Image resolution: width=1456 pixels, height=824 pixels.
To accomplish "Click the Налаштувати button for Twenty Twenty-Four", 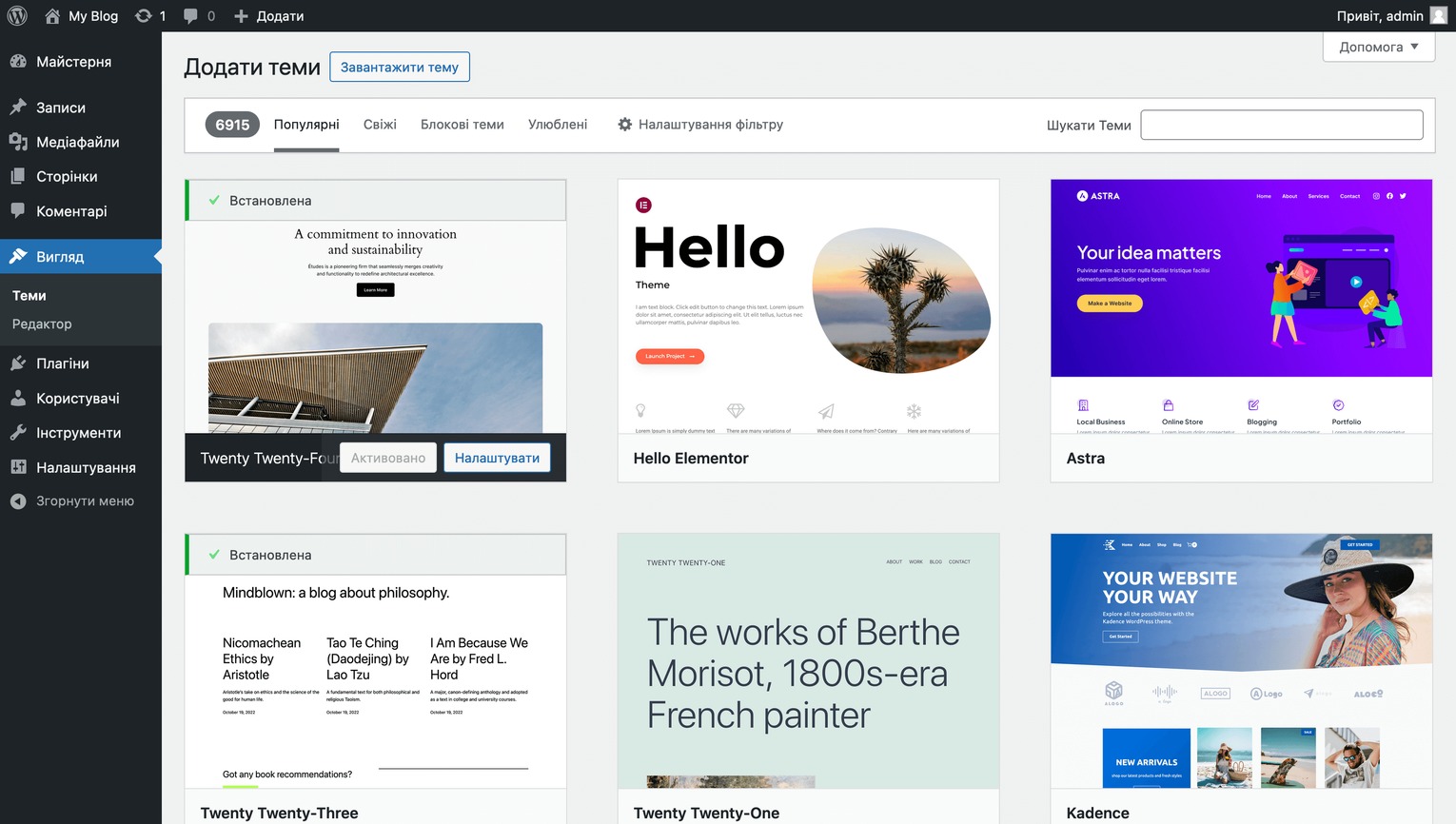I will [497, 458].
